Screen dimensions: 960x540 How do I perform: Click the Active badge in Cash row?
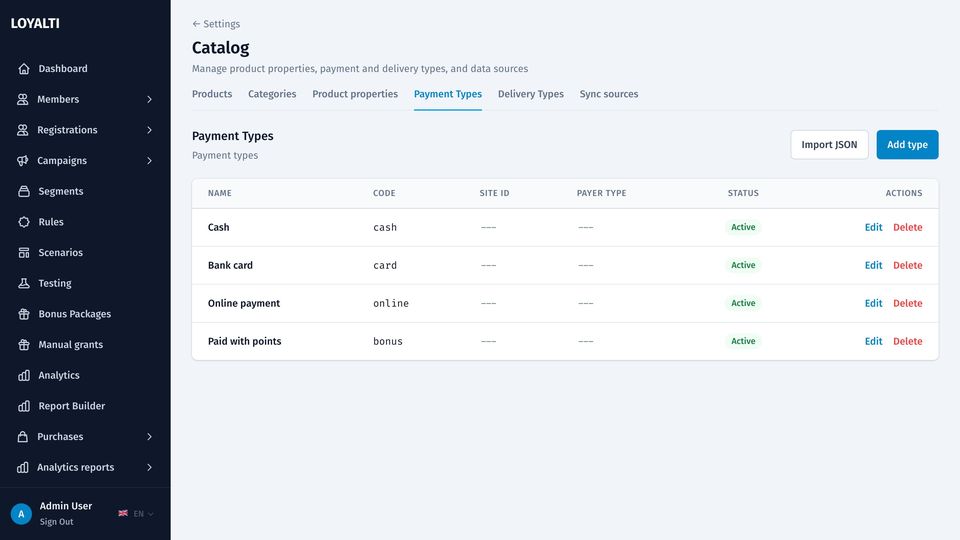[x=743, y=227]
